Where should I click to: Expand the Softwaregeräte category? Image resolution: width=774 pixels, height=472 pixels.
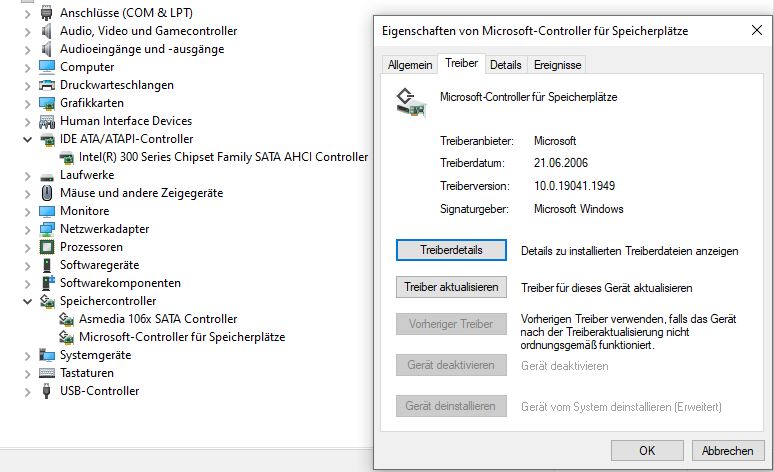click(x=27, y=266)
